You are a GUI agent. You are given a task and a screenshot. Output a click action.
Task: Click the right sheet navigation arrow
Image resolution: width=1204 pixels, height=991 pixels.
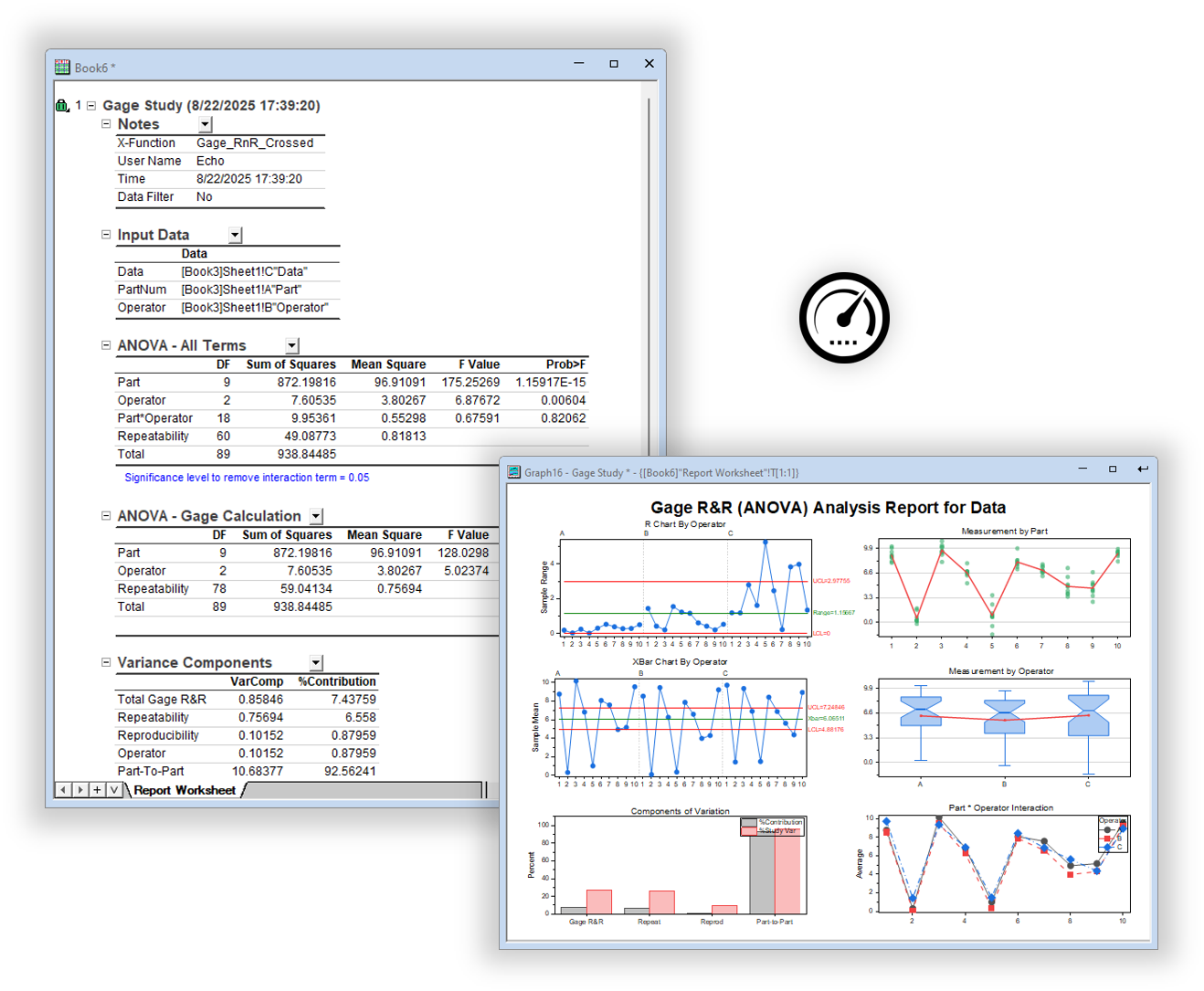79,789
